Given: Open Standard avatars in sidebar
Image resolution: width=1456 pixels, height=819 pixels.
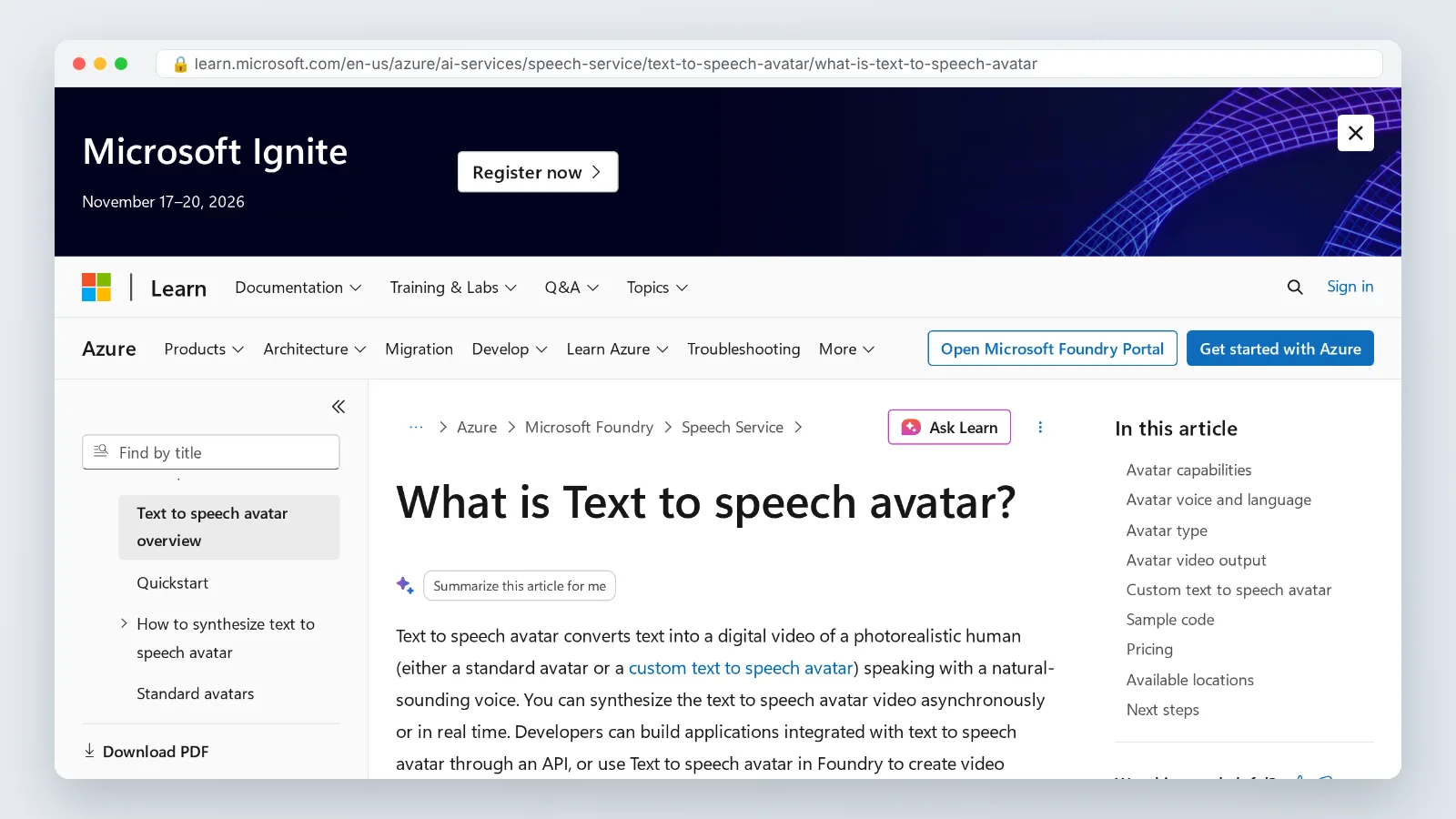Looking at the screenshot, I should coord(196,693).
